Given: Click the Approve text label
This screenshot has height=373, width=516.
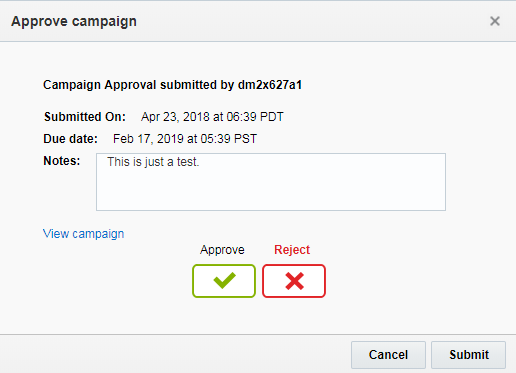Looking at the screenshot, I should [222, 250].
